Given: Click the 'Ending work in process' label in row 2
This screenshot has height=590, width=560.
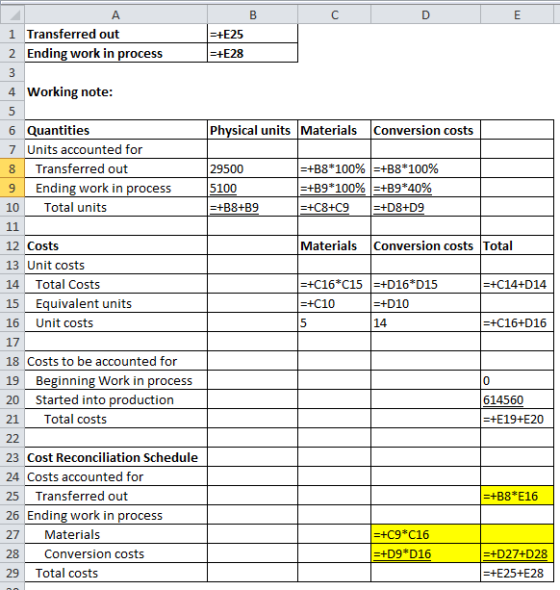Looking at the screenshot, I should (x=95, y=53).
